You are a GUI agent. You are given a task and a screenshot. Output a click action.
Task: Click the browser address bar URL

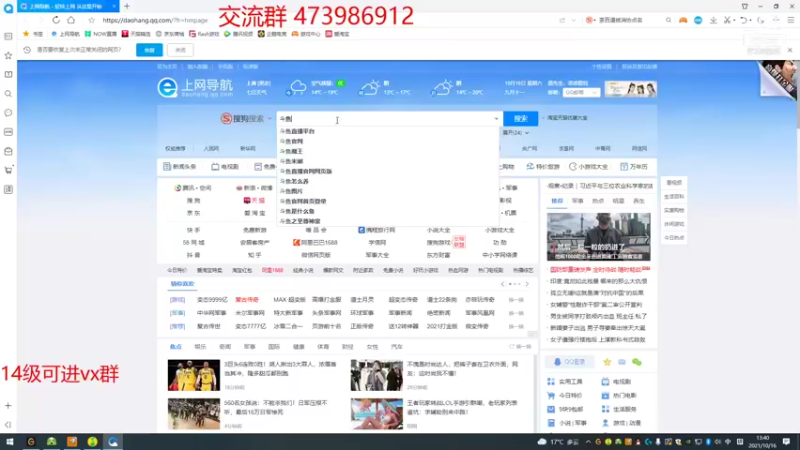(155, 20)
